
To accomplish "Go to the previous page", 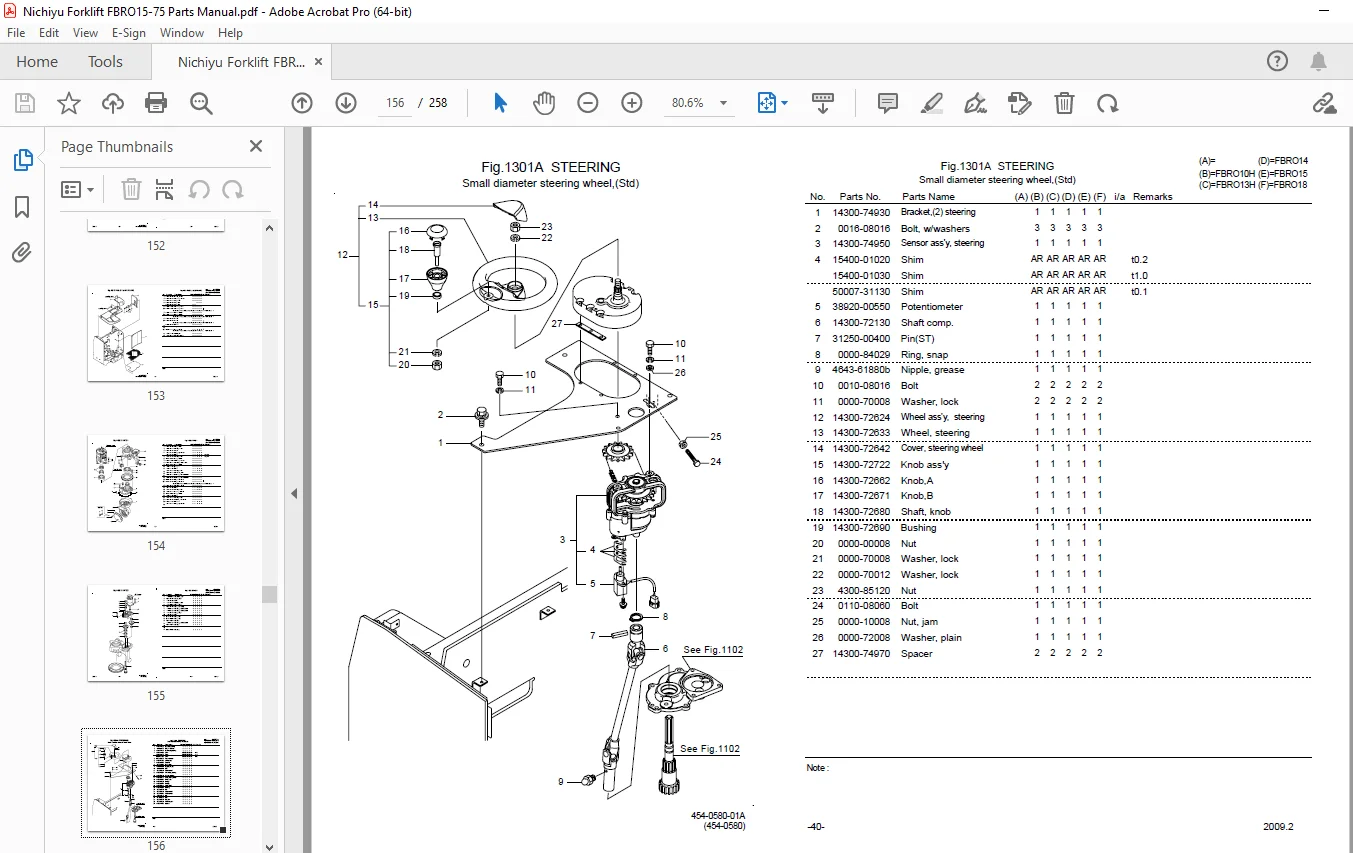I will pos(302,103).
